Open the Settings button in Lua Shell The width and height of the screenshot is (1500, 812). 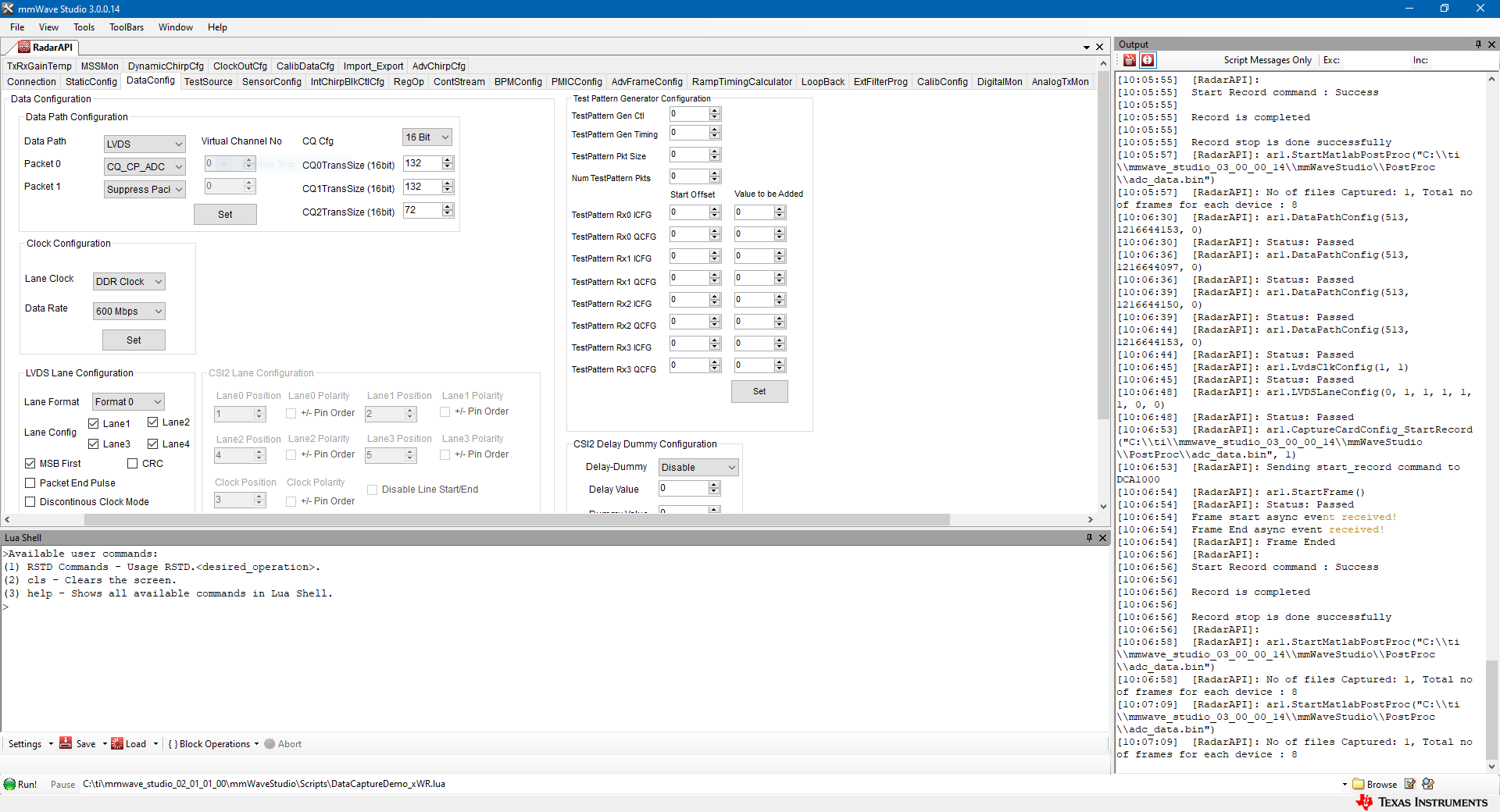click(25, 743)
